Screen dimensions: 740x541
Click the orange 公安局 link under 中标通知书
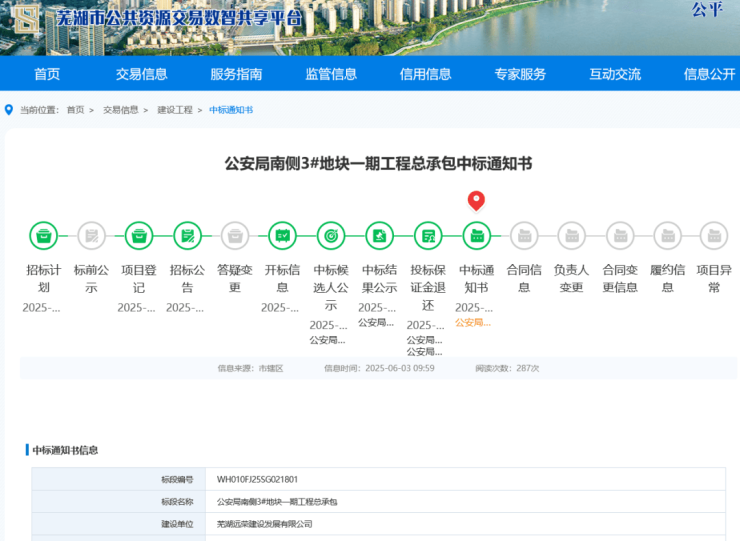pos(473,323)
